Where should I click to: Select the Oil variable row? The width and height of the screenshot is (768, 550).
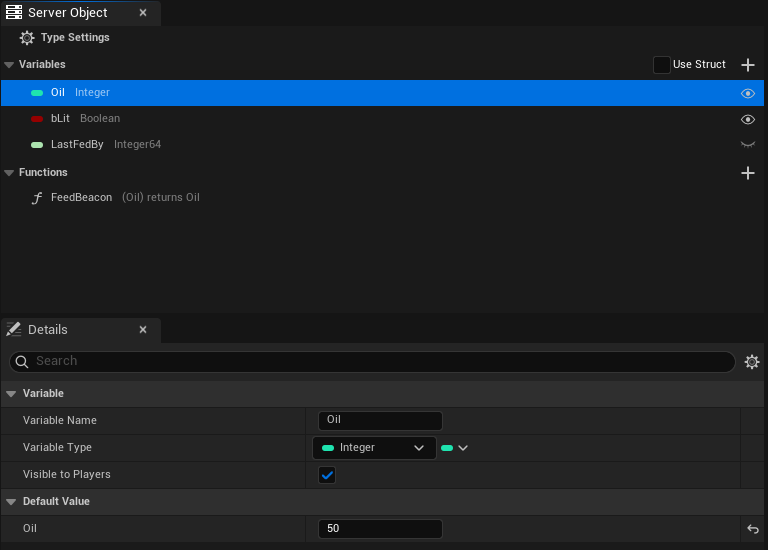click(382, 93)
